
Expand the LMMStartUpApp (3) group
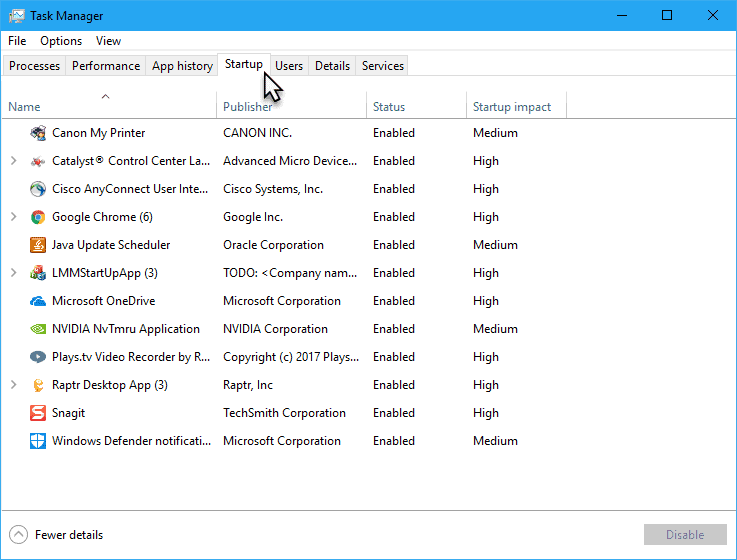(x=14, y=273)
